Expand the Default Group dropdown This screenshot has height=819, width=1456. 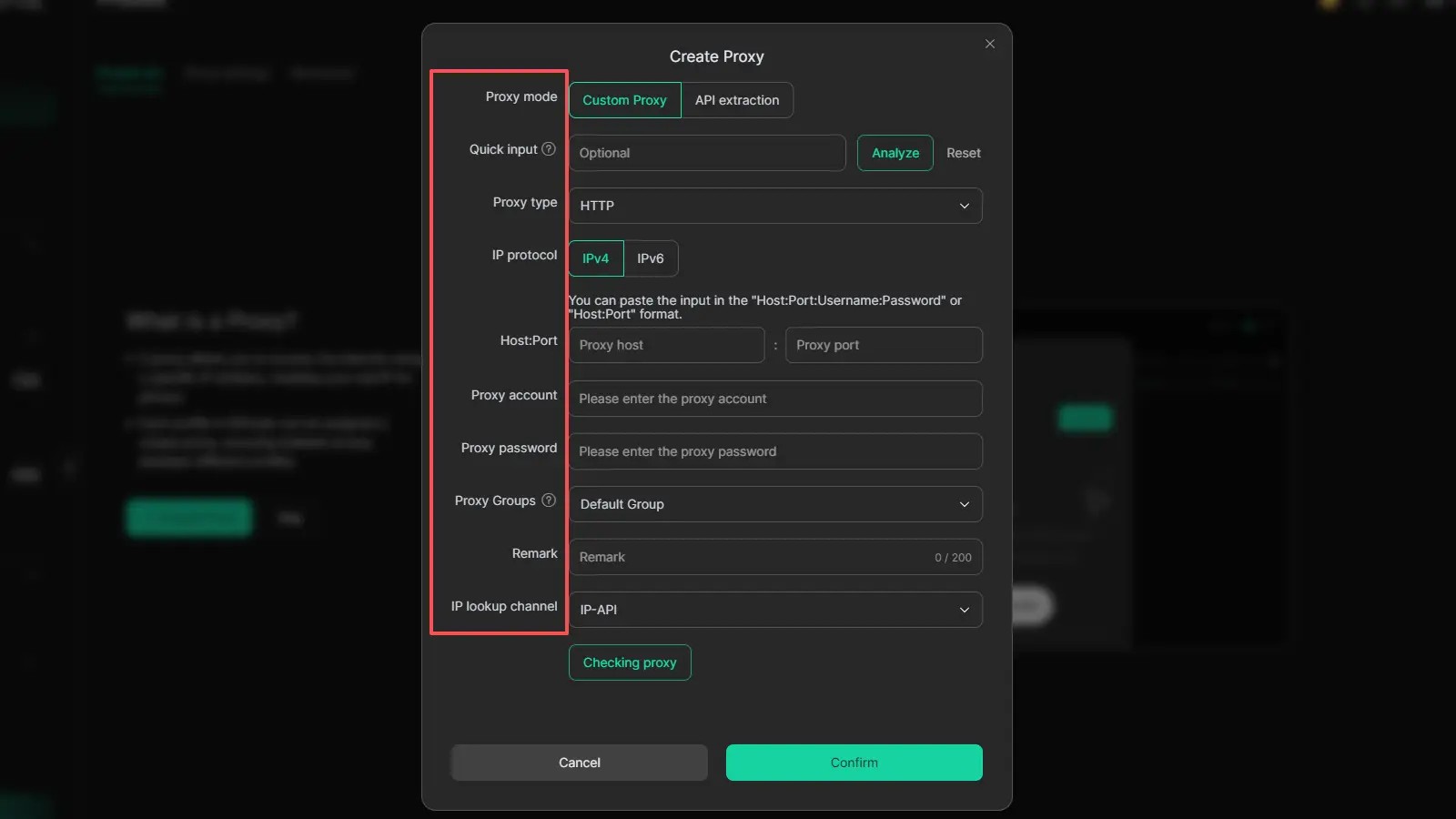point(775,504)
